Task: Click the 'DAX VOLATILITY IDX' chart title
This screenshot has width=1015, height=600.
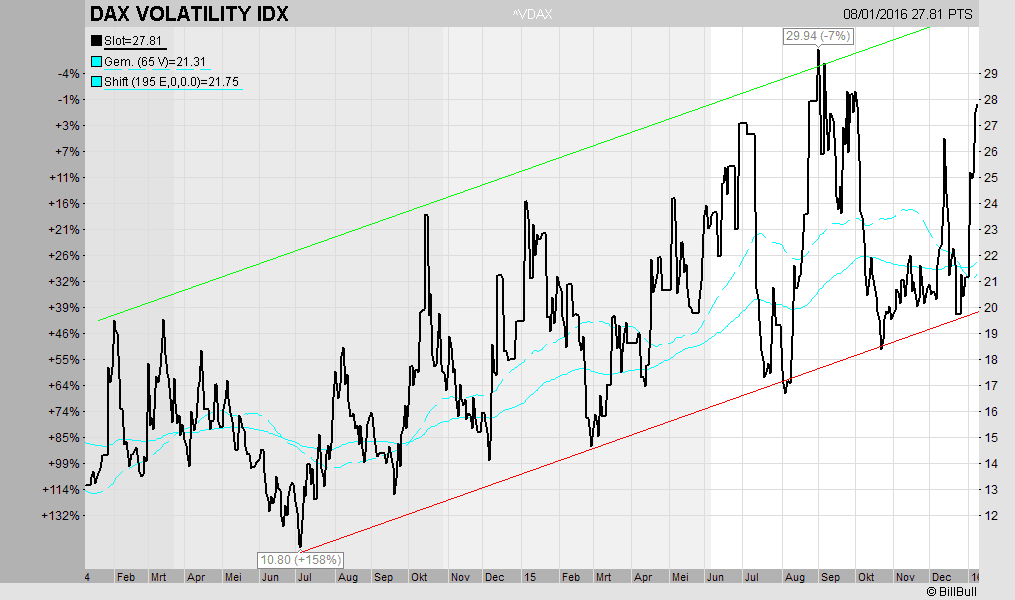Action: tap(188, 14)
